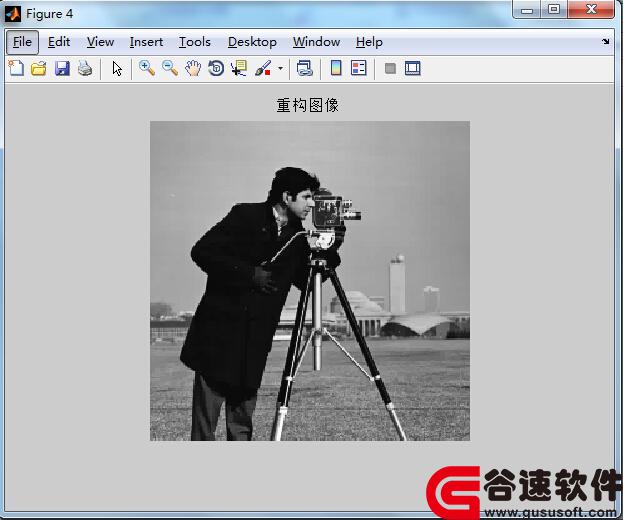Open the Desktop menu

tap(252, 42)
